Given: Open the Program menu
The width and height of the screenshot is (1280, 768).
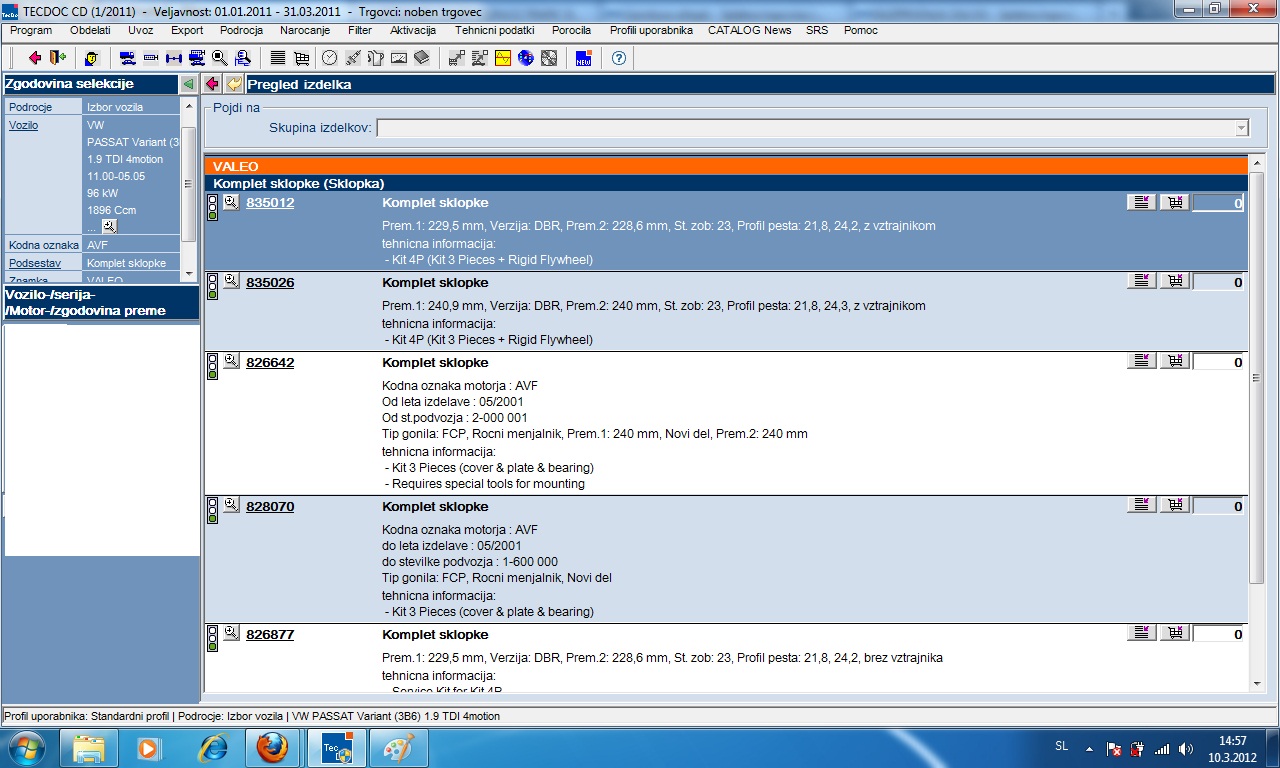Looking at the screenshot, I should (31, 30).
